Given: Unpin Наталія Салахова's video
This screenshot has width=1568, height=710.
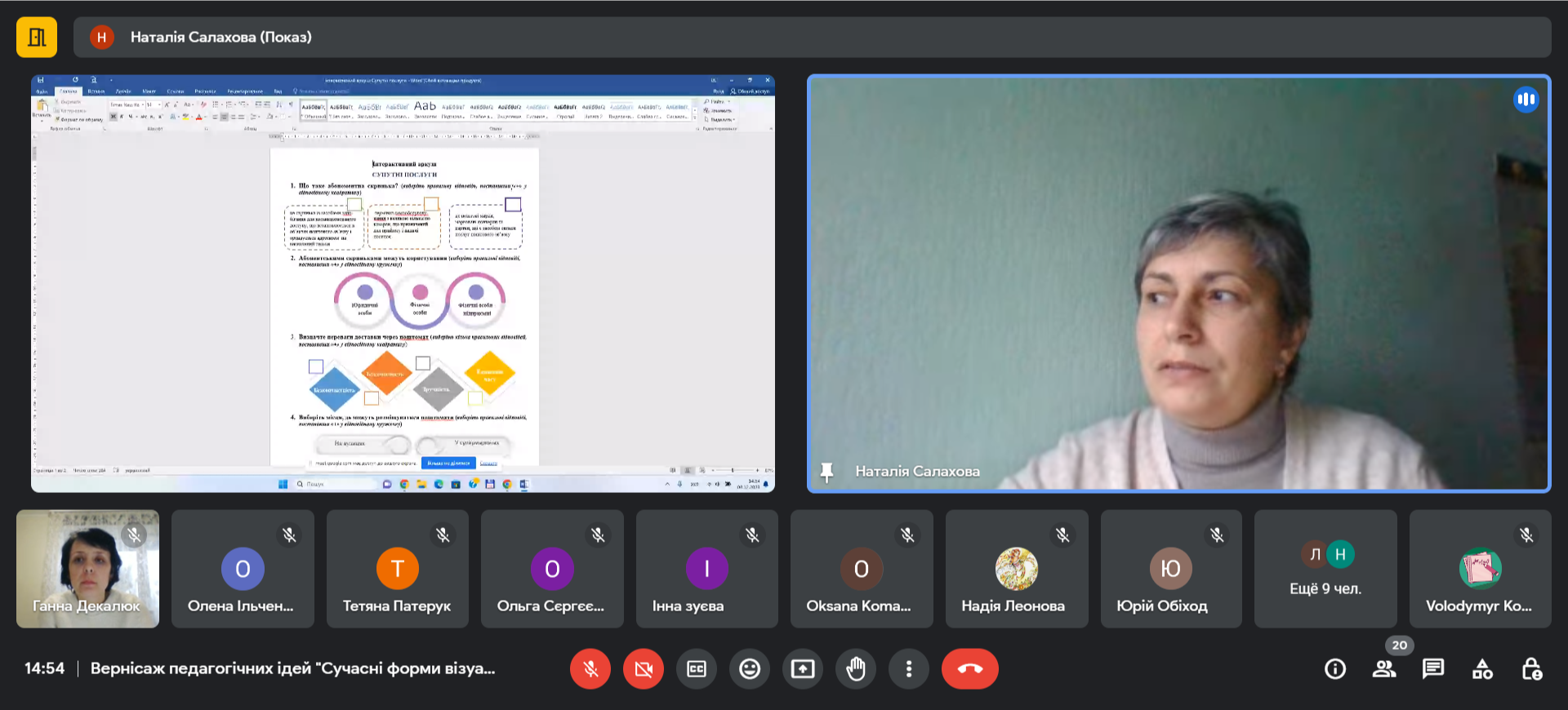Looking at the screenshot, I should (x=826, y=472).
